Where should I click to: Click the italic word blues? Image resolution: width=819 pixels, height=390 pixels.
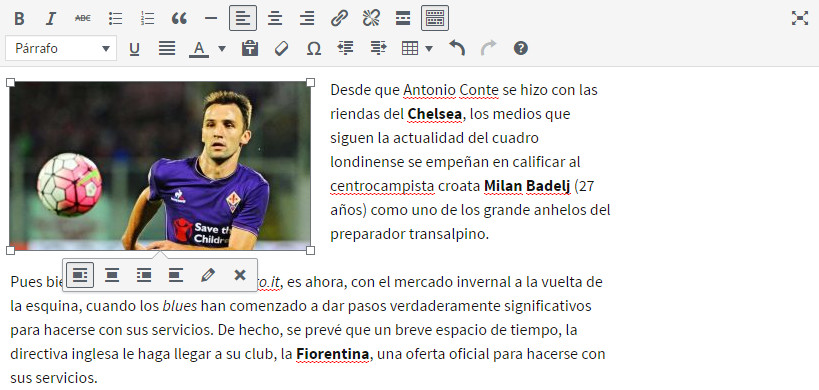click(x=180, y=306)
